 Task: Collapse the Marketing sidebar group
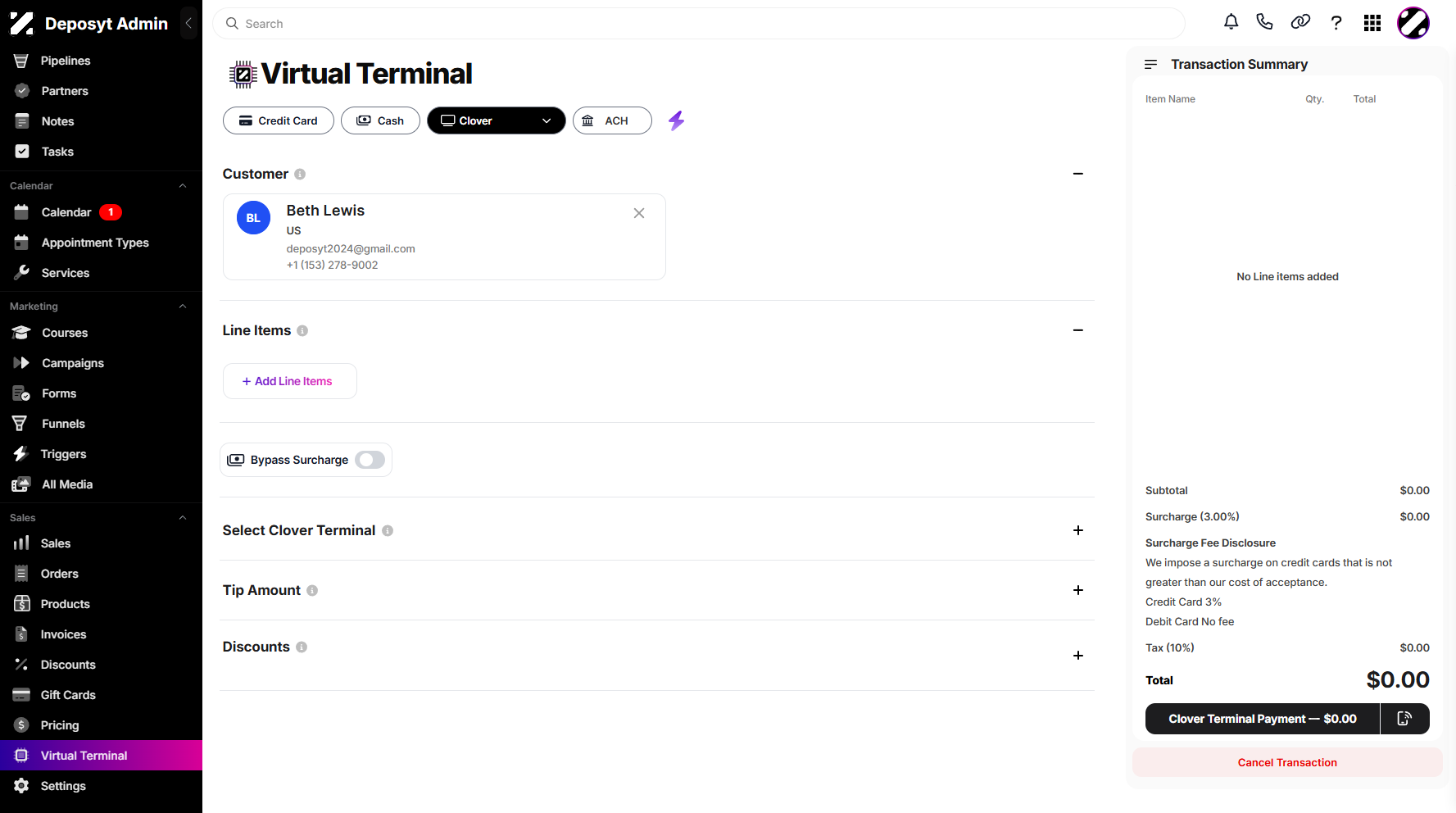pyautogui.click(x=183, y=307)
